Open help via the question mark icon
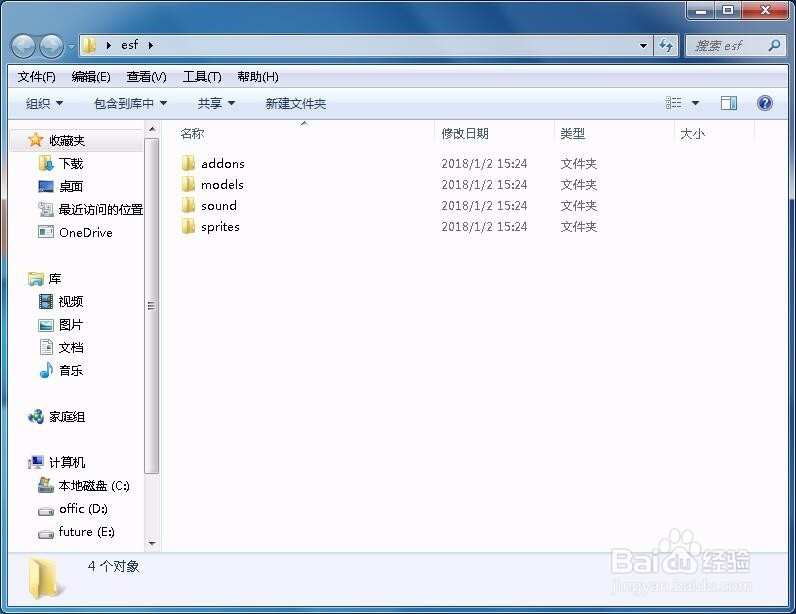Screen dimensions: 796x614 (x=765, y=103)
